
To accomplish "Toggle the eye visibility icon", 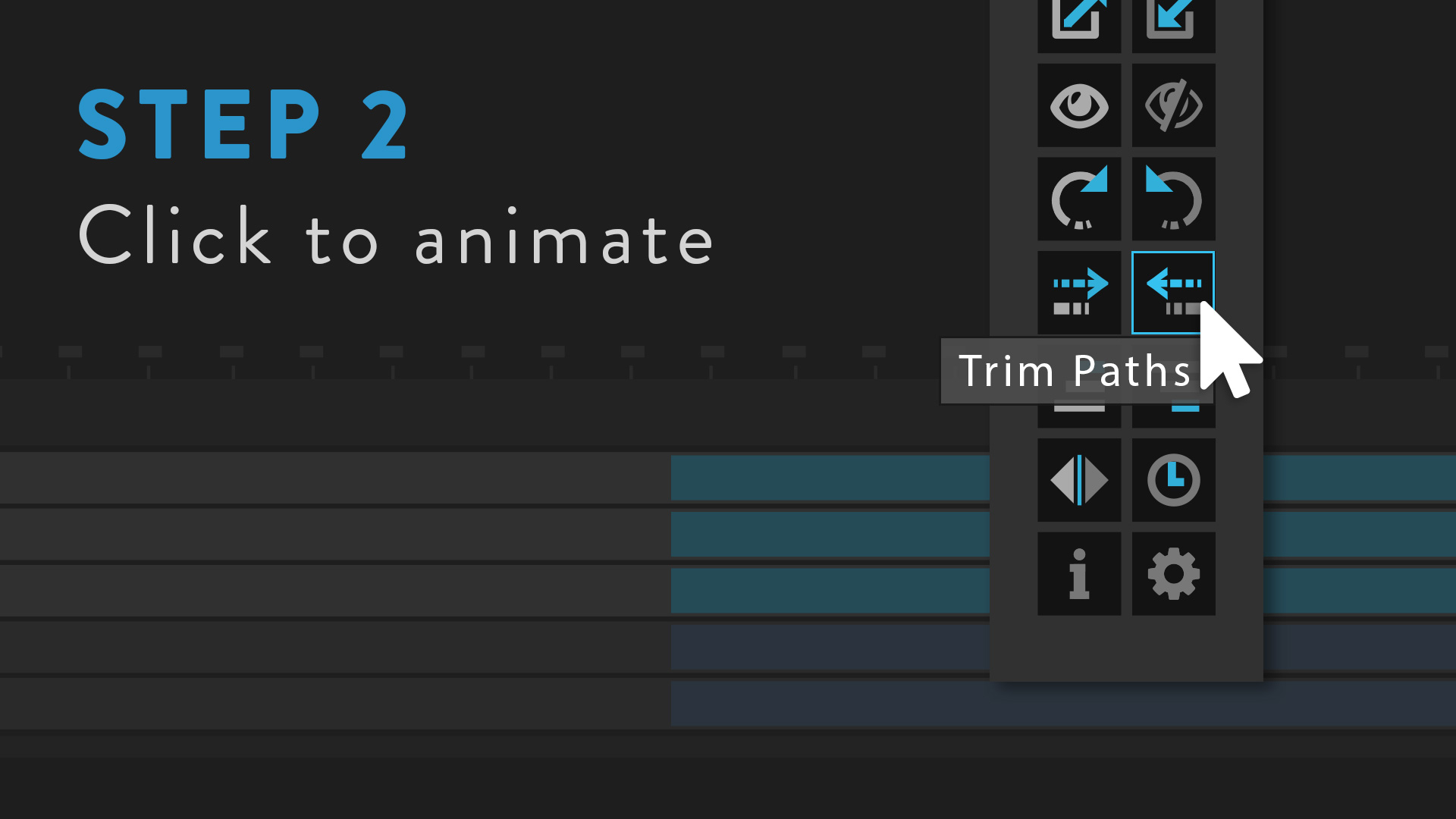I will (1080, 105).
